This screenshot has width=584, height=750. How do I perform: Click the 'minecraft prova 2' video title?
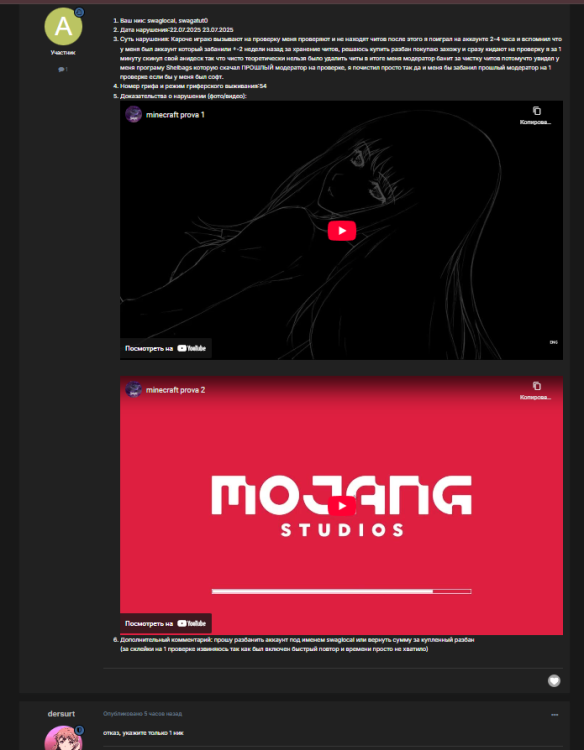[x=176, y=390]
